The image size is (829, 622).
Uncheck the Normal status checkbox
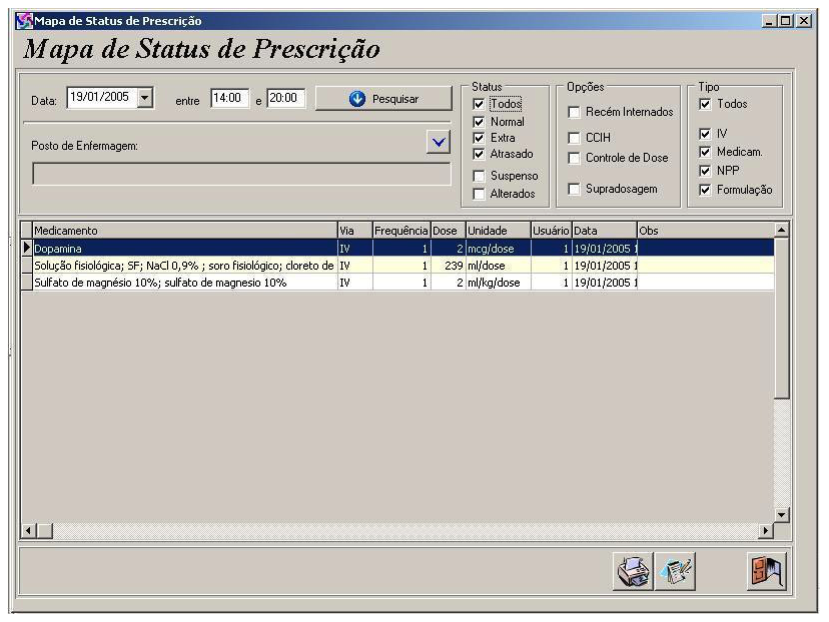[478, 122]
